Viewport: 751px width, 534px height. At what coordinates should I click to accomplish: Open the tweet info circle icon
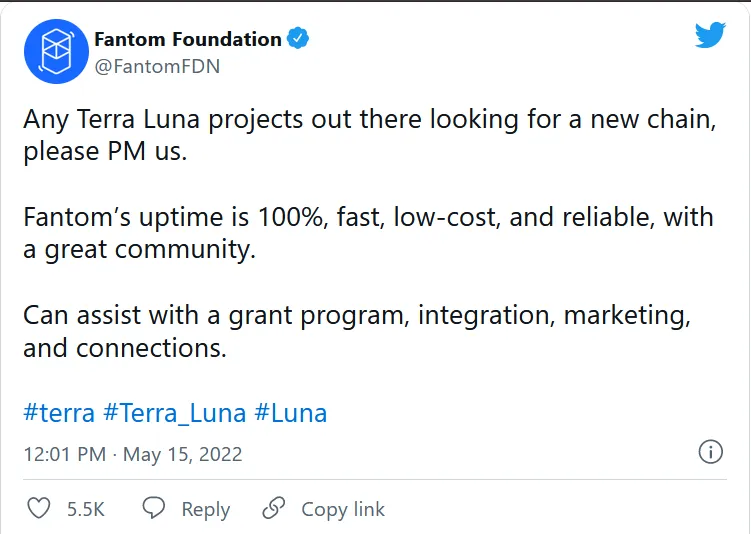pos(710,452)
